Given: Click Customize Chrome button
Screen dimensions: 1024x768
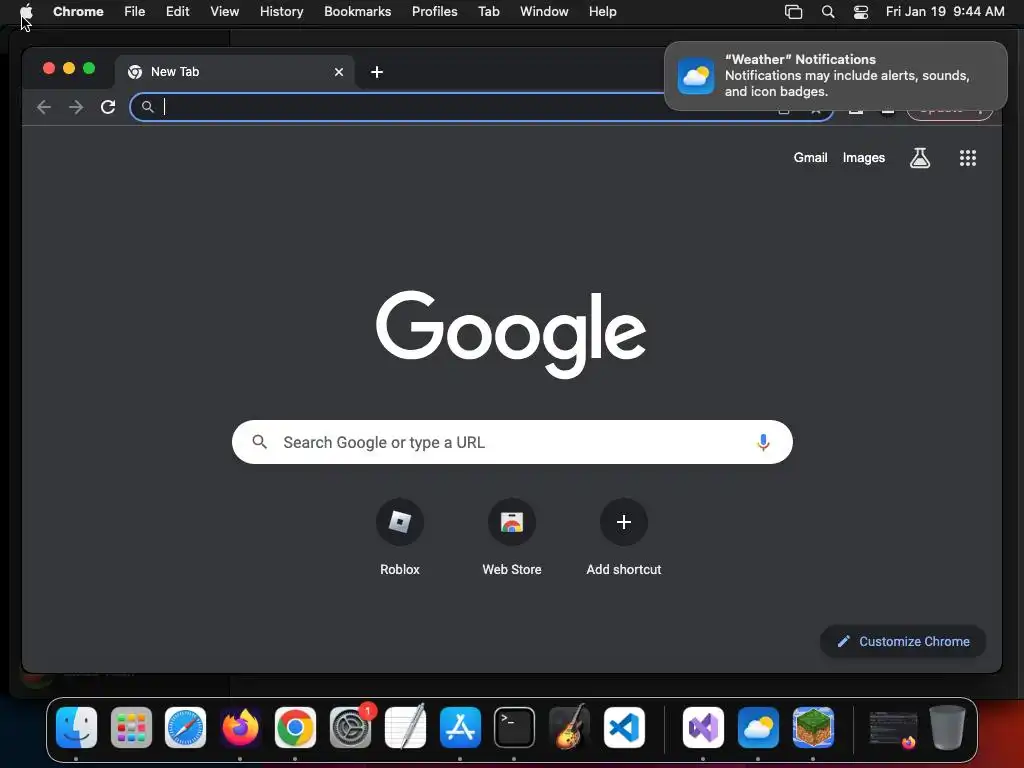Looking at the screenshot, I should coord(903,641).
